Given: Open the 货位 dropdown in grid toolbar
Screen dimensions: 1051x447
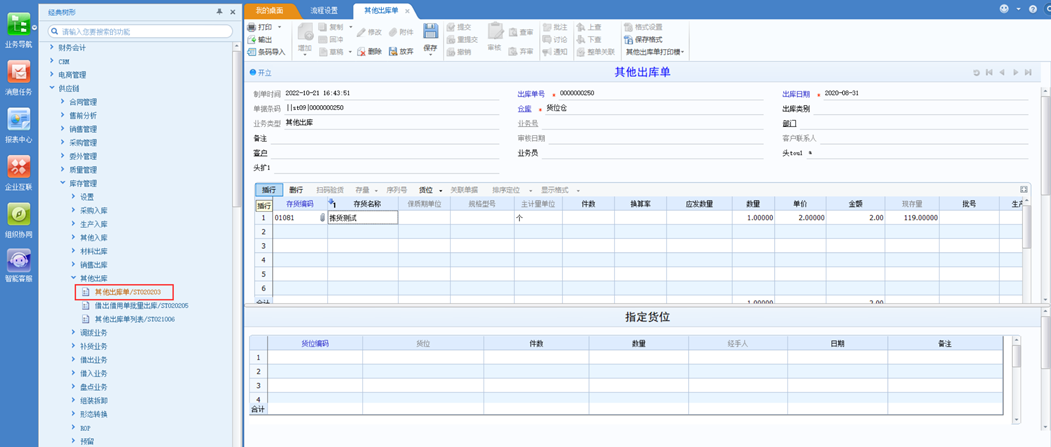Looking at the screenshot, I should (441, 190).
